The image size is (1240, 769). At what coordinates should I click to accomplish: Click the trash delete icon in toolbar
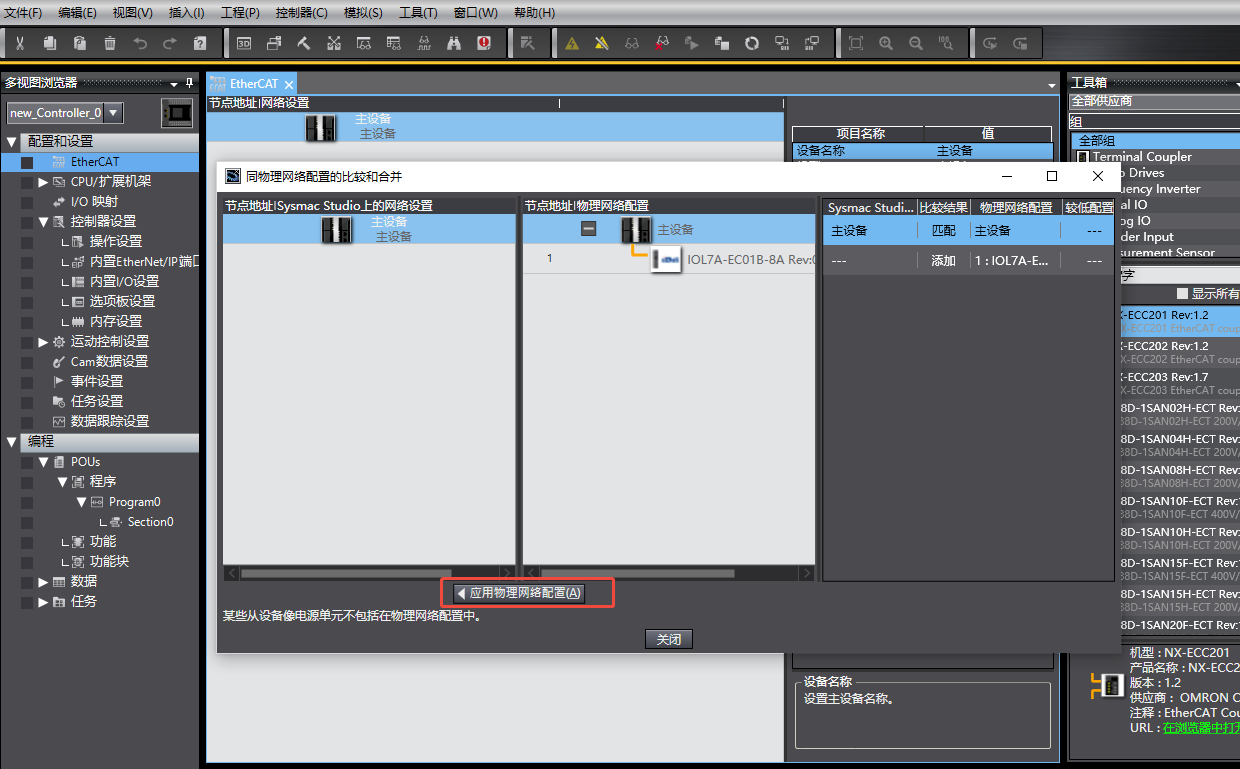pyautogui.click(x=110, y=43)
